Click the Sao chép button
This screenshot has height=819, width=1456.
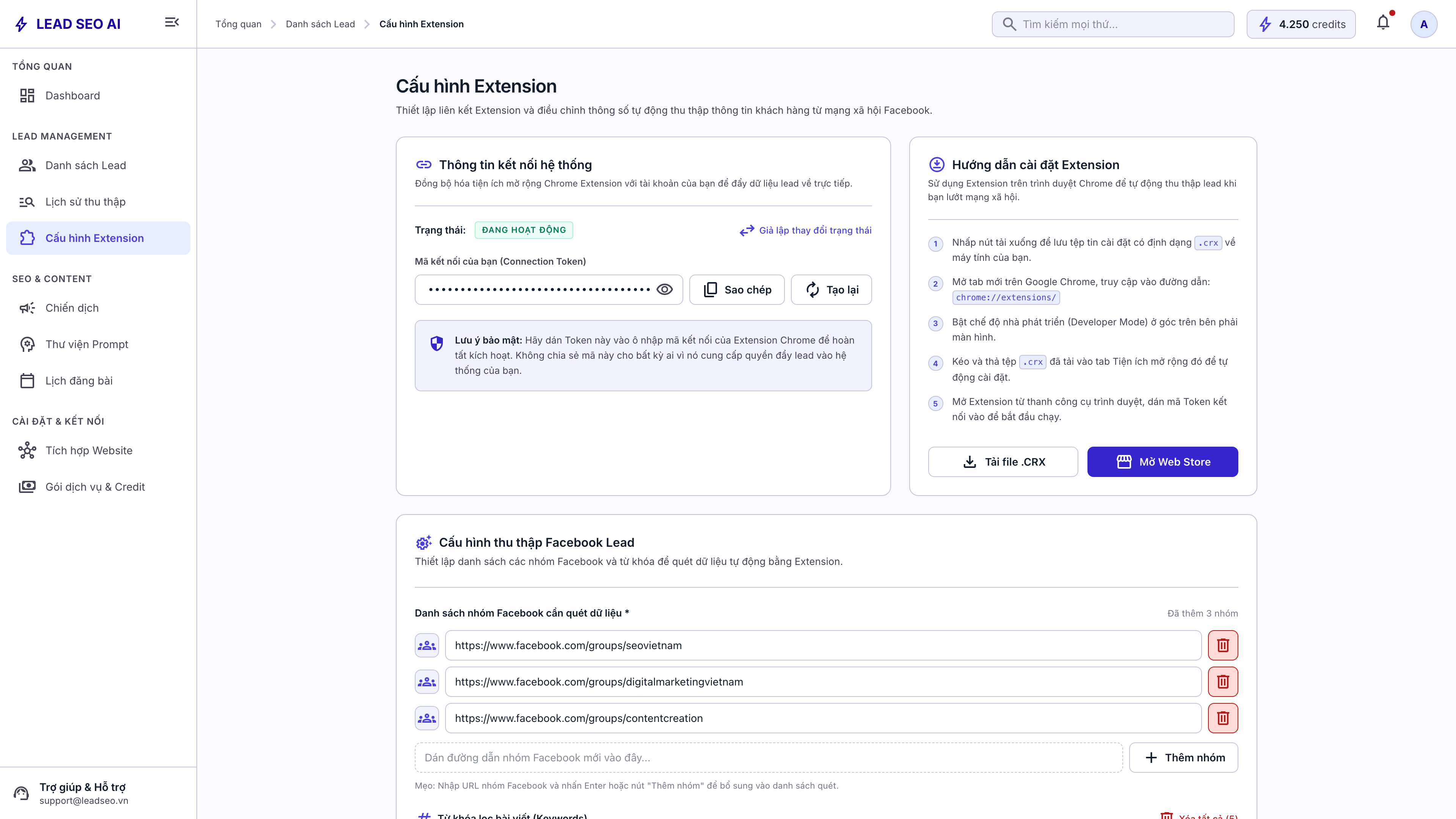tap(736, 289)
